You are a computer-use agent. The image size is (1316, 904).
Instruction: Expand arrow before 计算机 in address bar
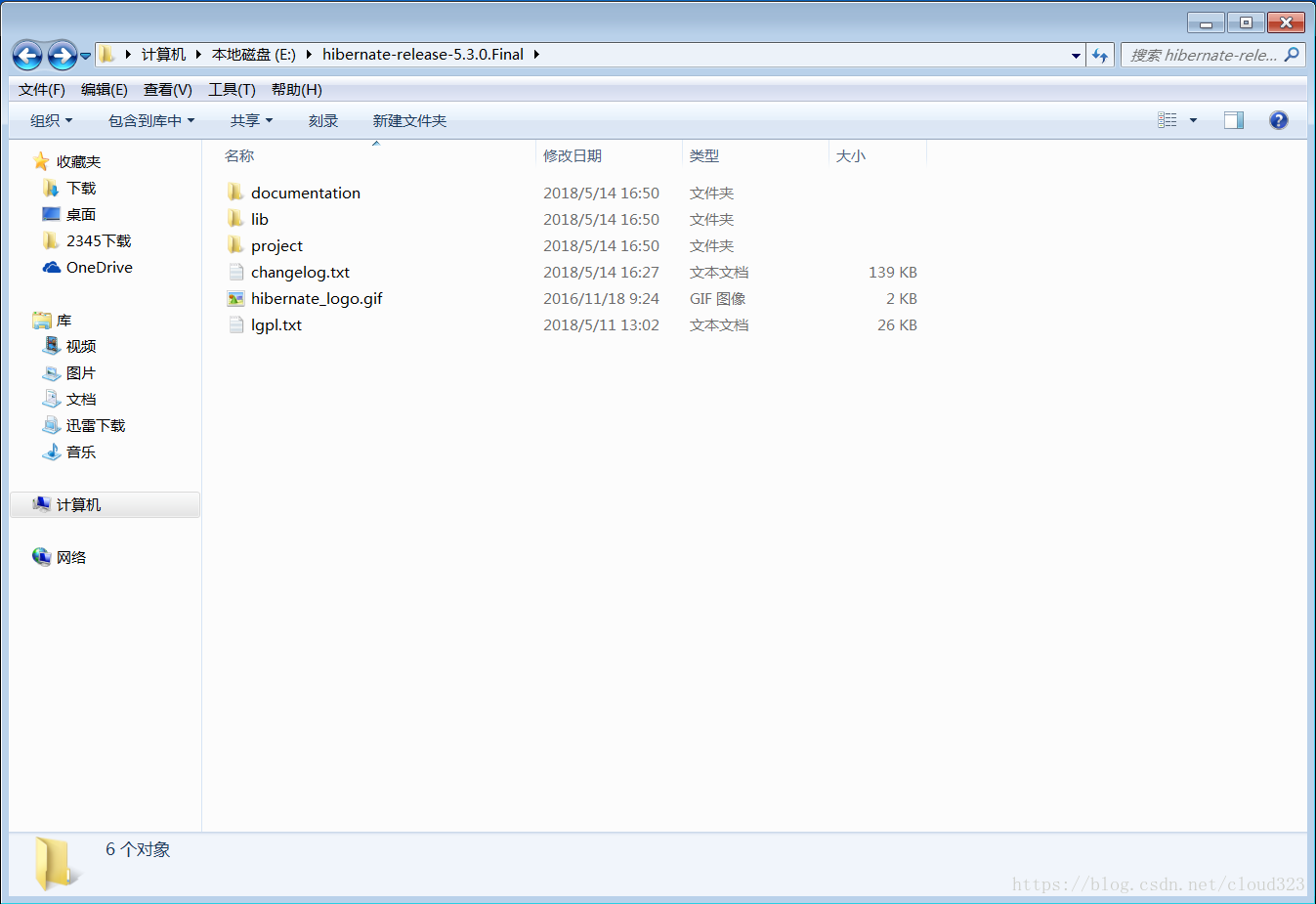tap(128, 55)
